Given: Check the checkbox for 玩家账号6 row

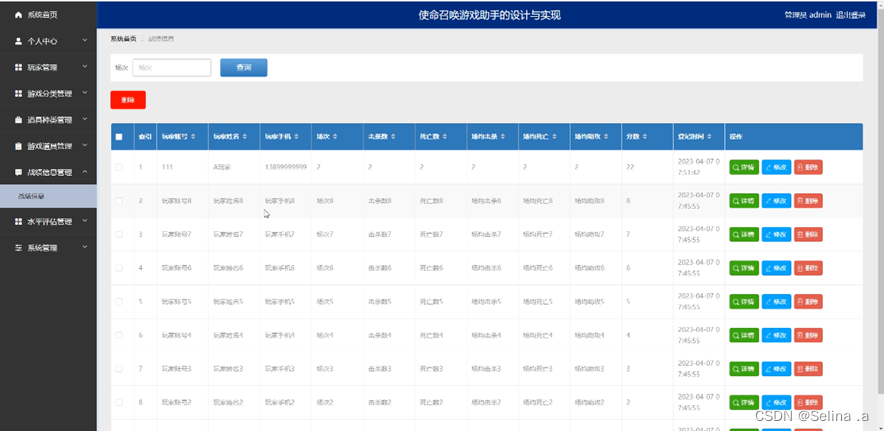Looking at the screenshot, I should click(119, 268).
